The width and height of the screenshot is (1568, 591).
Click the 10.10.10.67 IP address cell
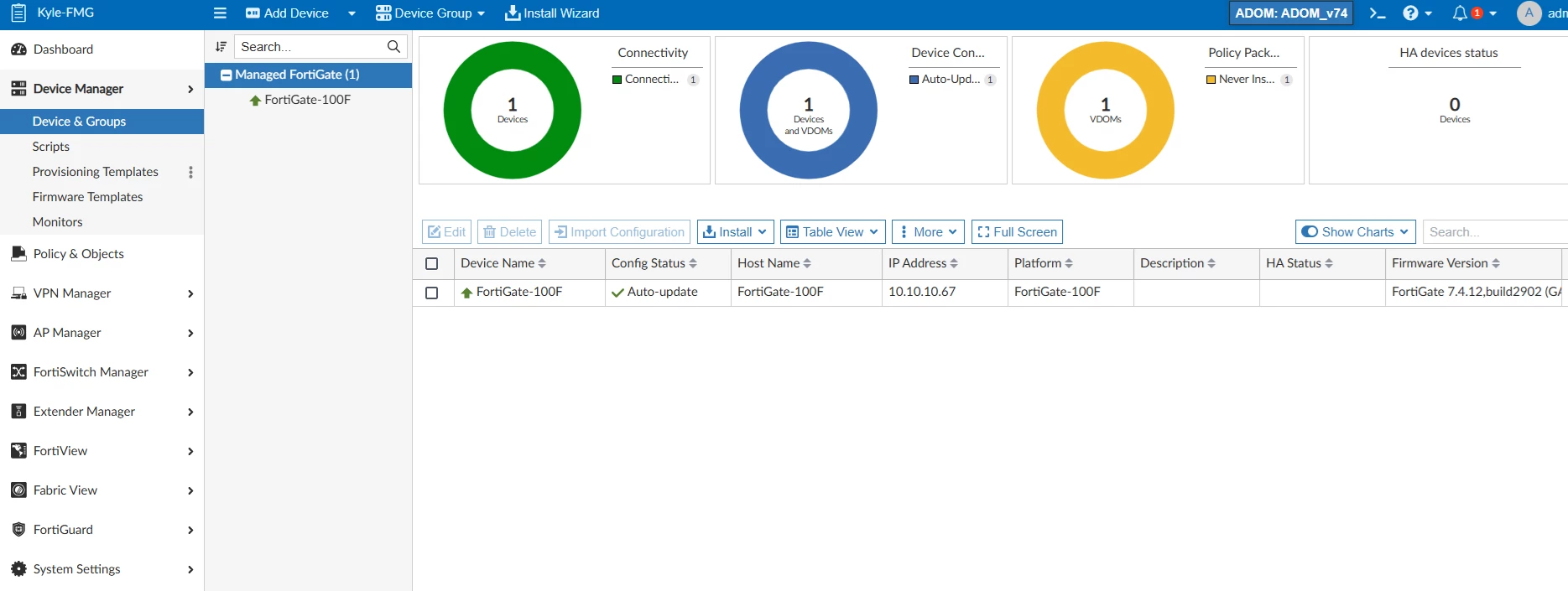pos(945,293)
